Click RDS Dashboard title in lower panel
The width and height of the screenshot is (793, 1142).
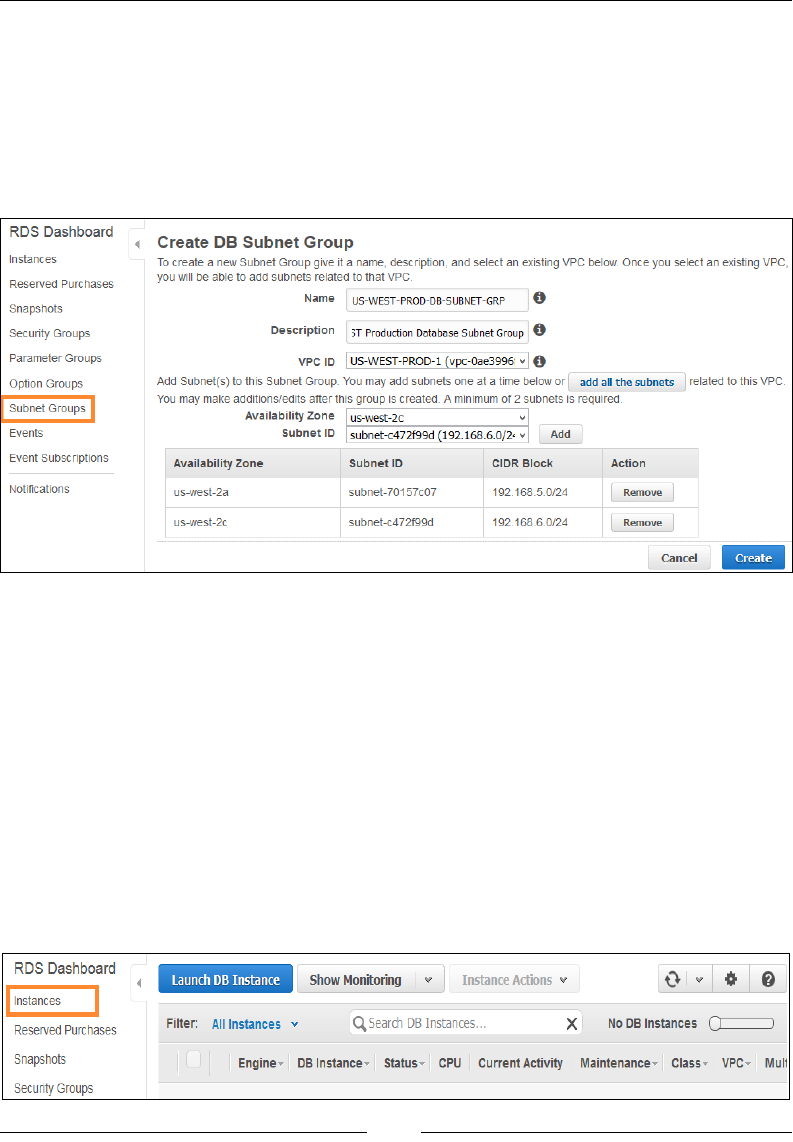point(65,969)
